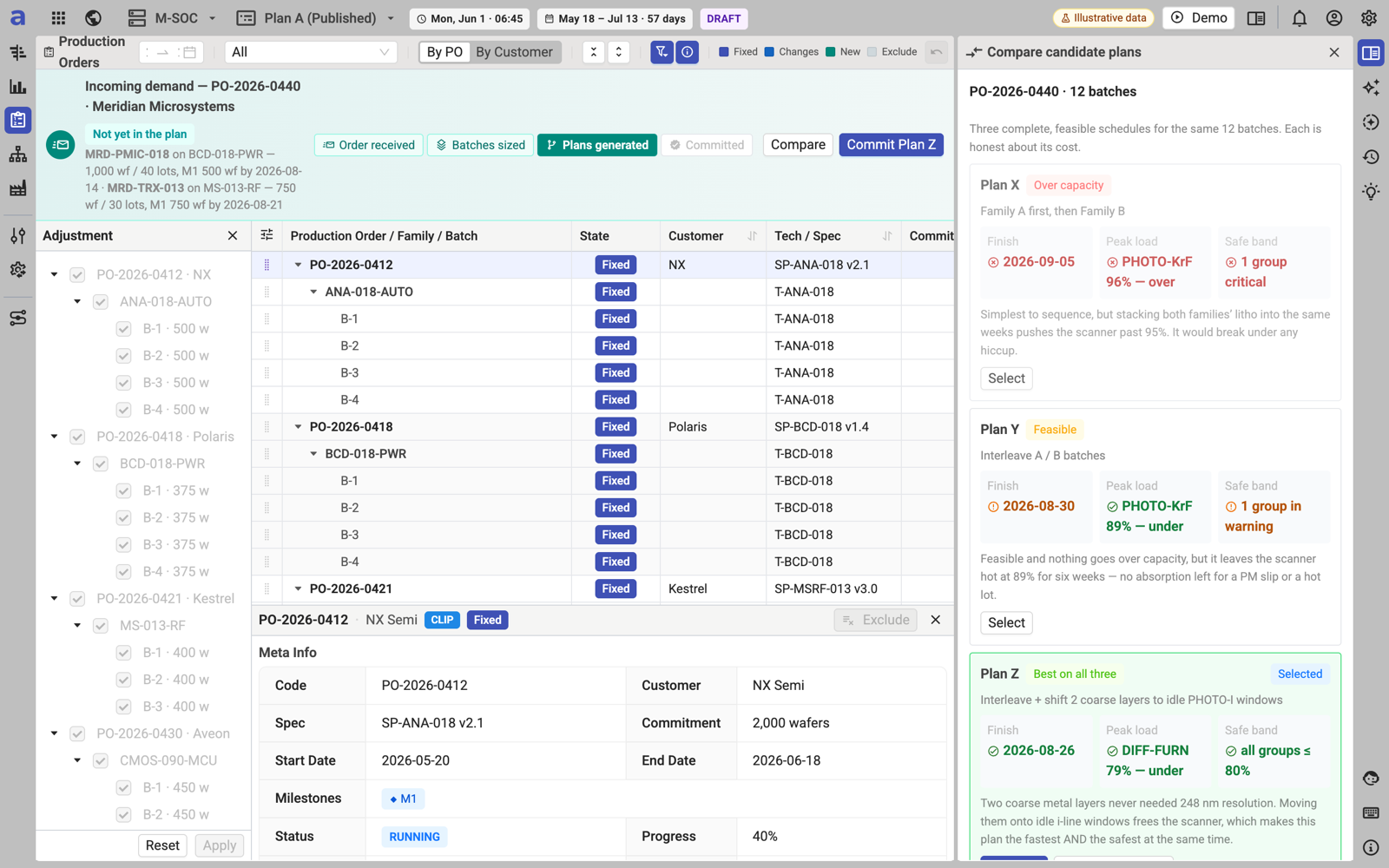Click the Fixed legend color swatch
Image resolution: width=1389 pixels, height=868 pixels.
point(724,52)
